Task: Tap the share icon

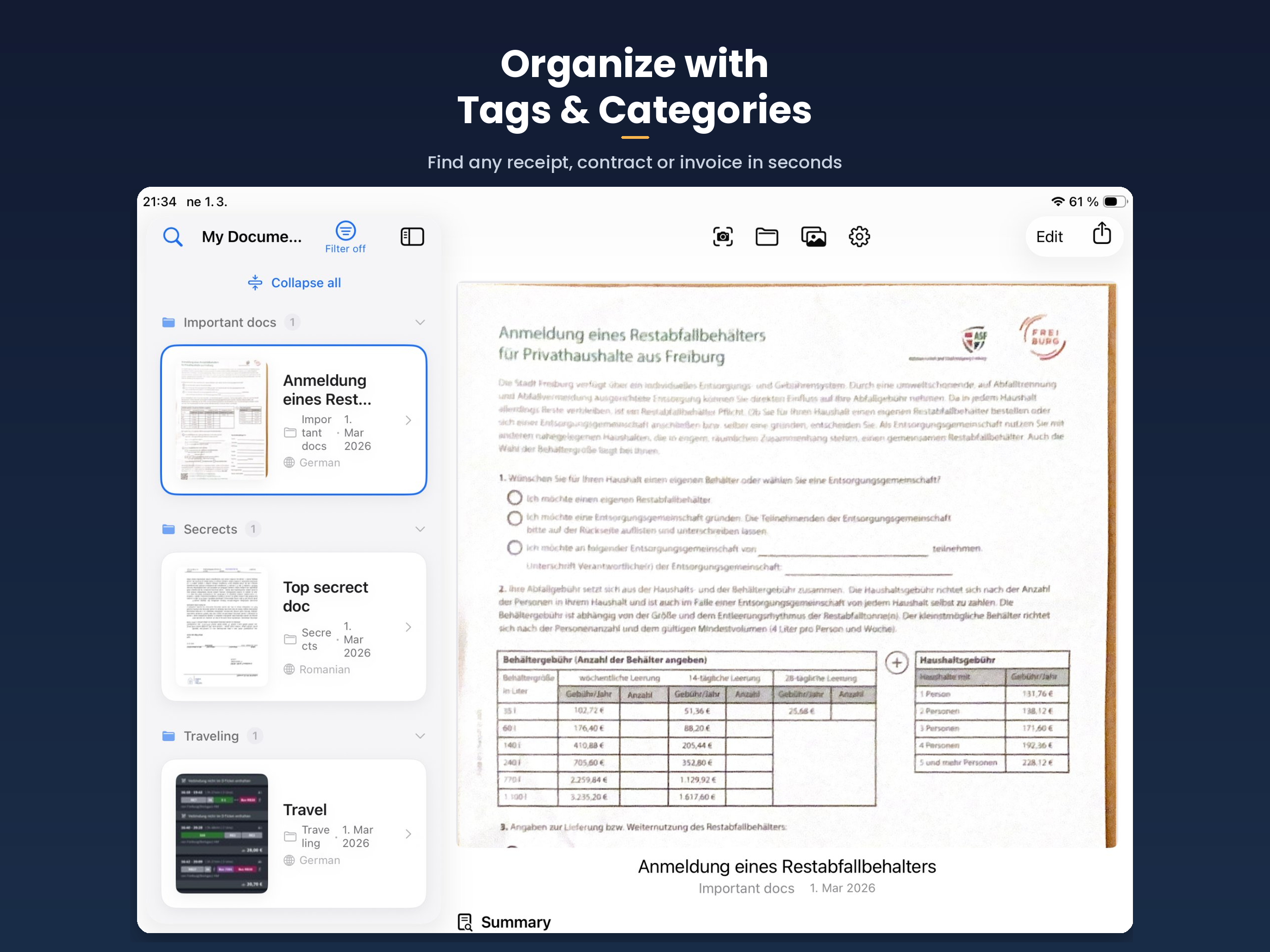Action: coord(1102,233)
